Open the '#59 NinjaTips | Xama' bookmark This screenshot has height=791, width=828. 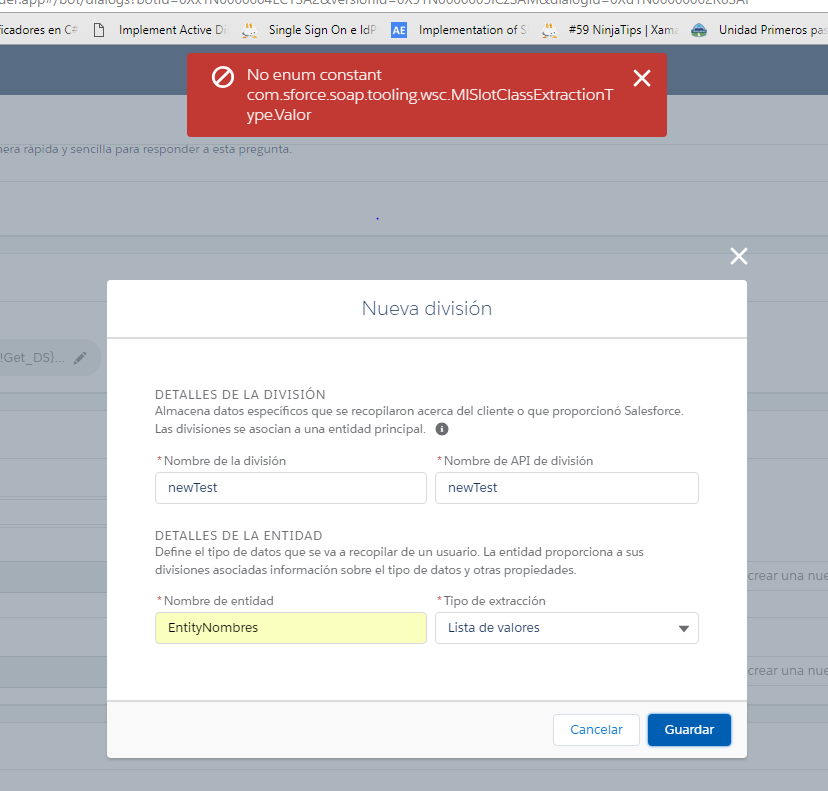pyautogui.click(x=618, y=29)
